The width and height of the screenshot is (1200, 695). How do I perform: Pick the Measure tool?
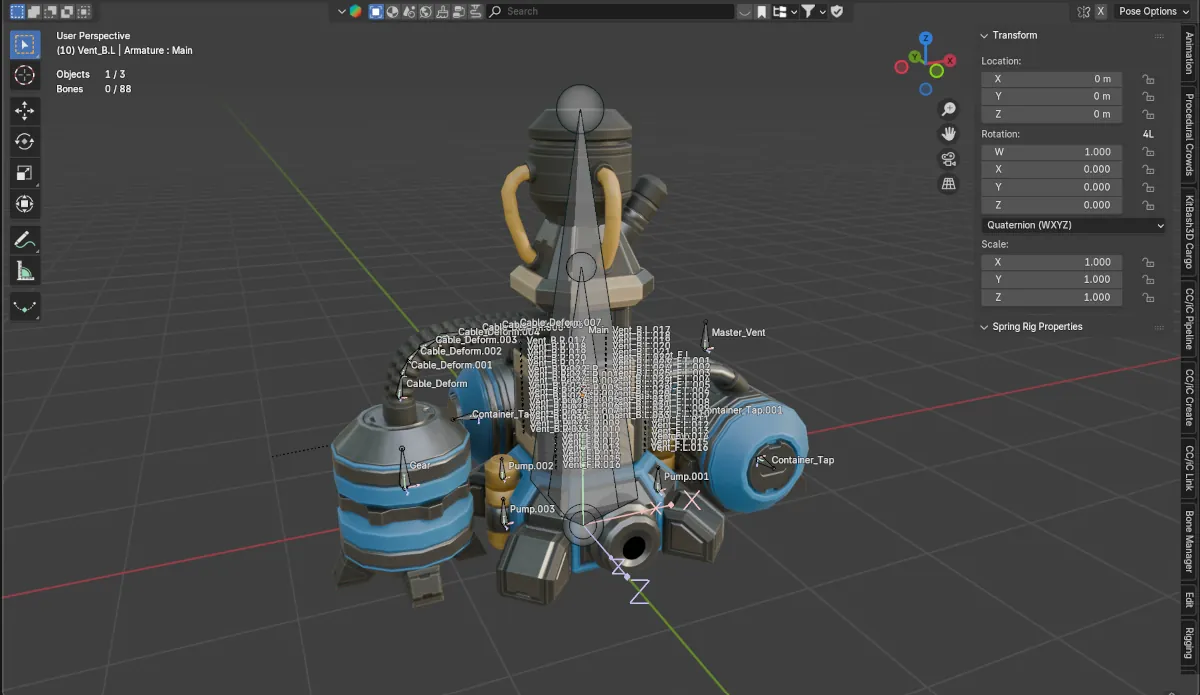point(25,271)
